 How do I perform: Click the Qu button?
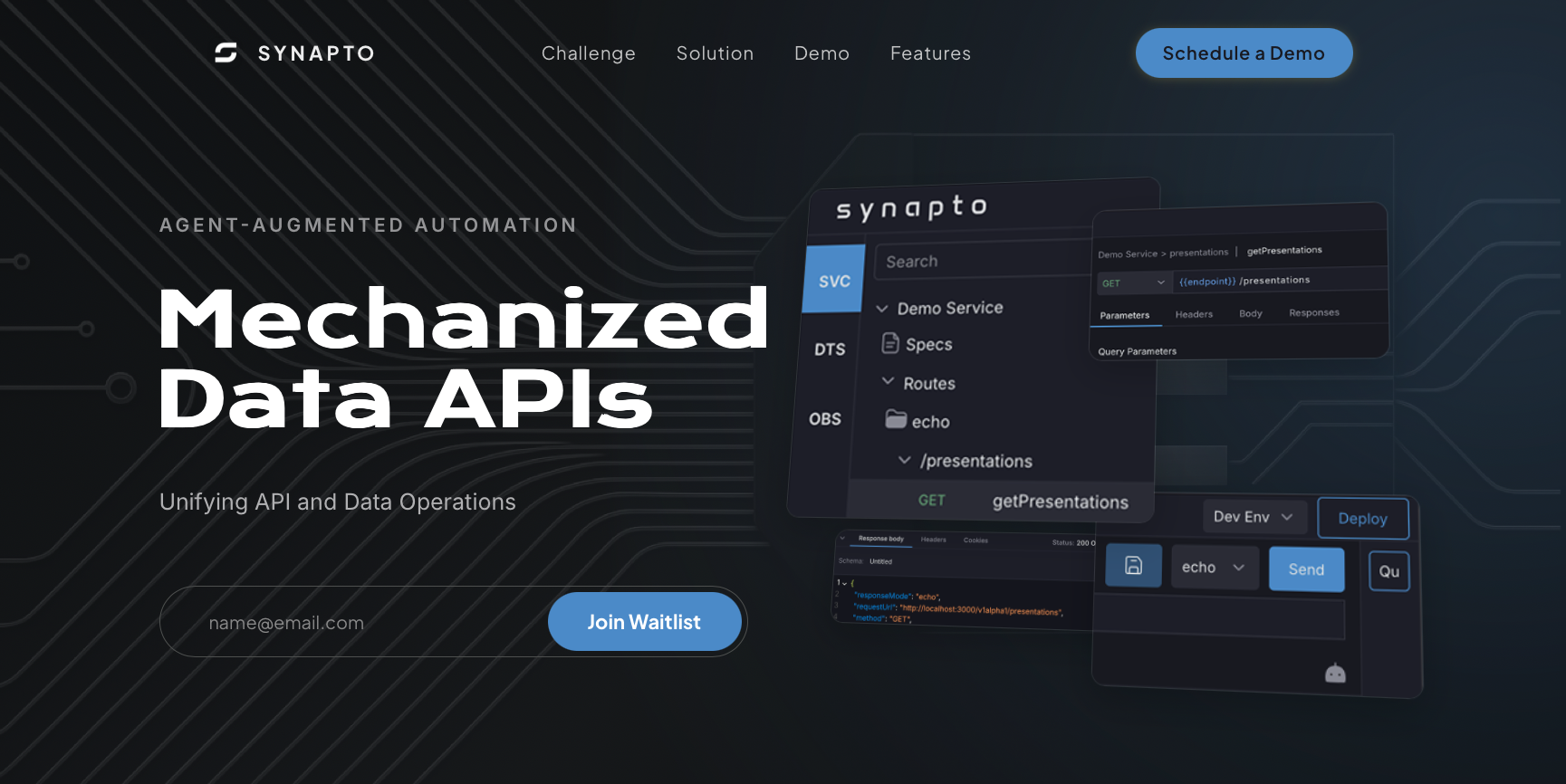(1389, 571)
